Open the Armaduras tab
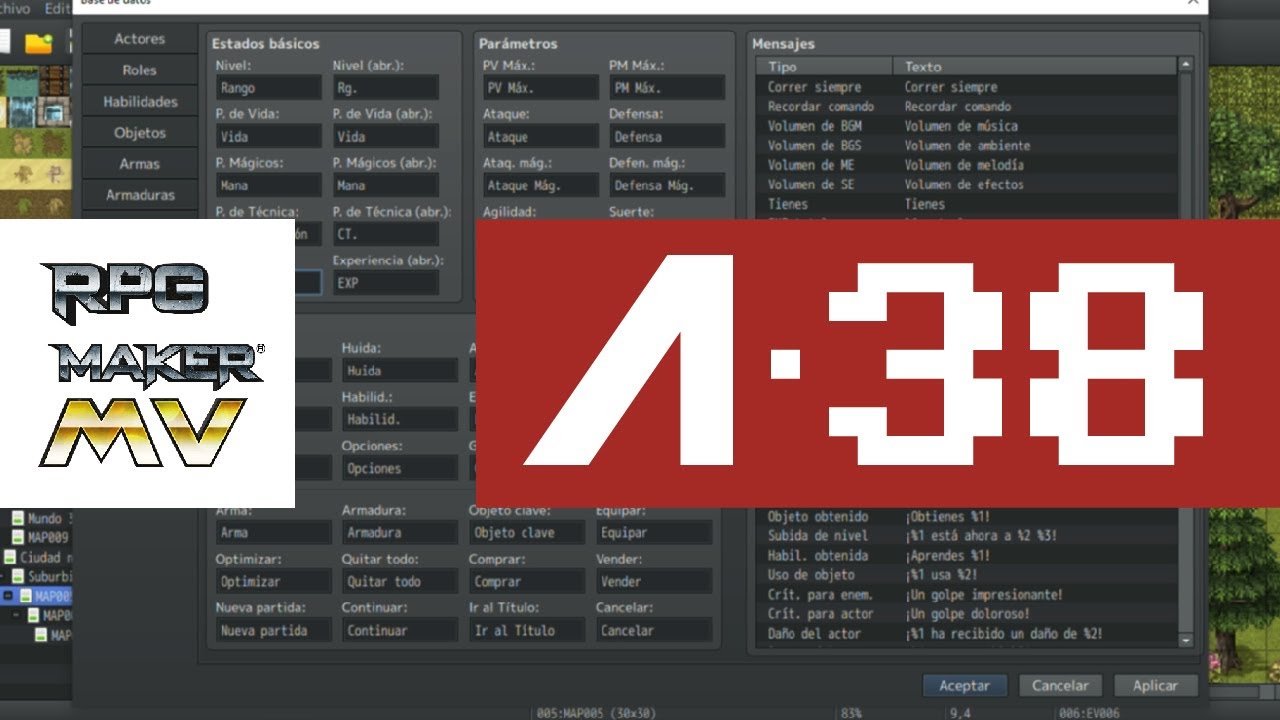The height and width of the screenshot is (720, 1280). coord(139,194)
